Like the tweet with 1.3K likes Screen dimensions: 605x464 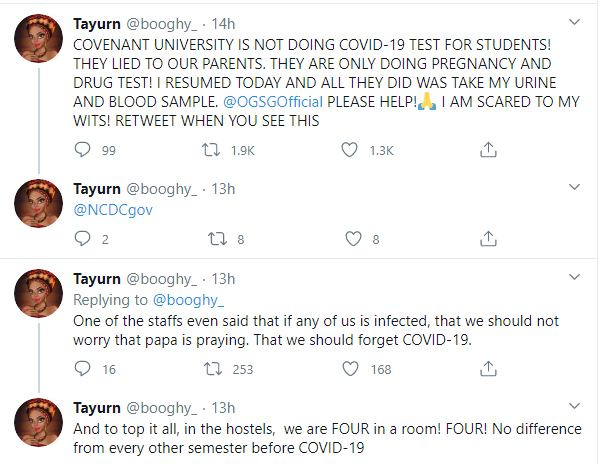350,150
